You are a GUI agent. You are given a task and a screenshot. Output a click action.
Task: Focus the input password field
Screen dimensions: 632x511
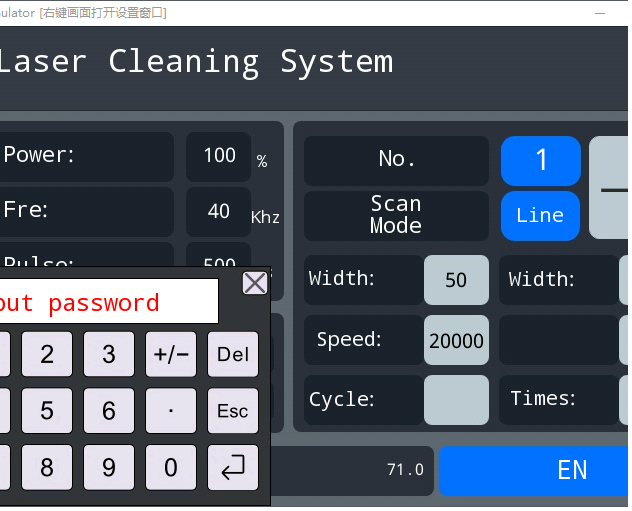point(109,301)
